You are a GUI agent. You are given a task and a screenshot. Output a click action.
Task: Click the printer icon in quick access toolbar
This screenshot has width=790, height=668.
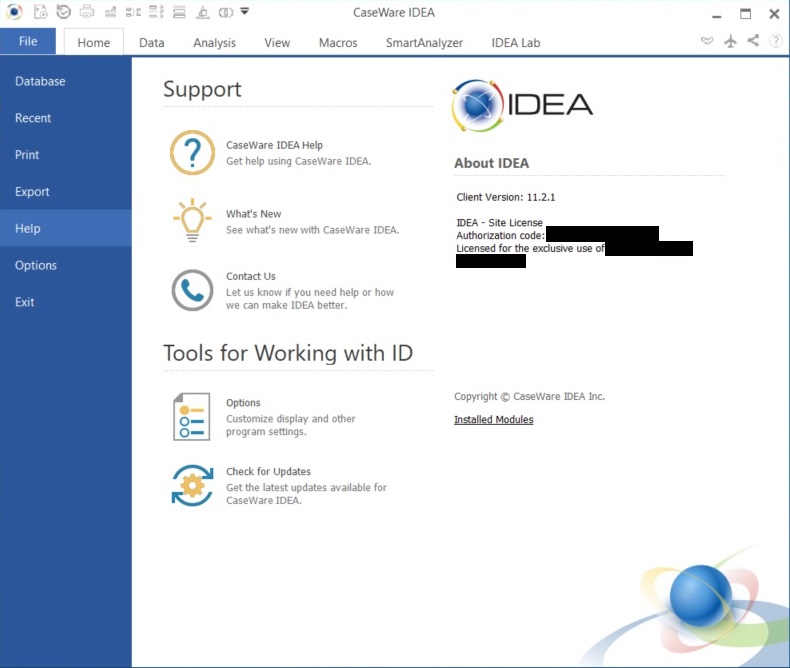(x=87, y=12)
